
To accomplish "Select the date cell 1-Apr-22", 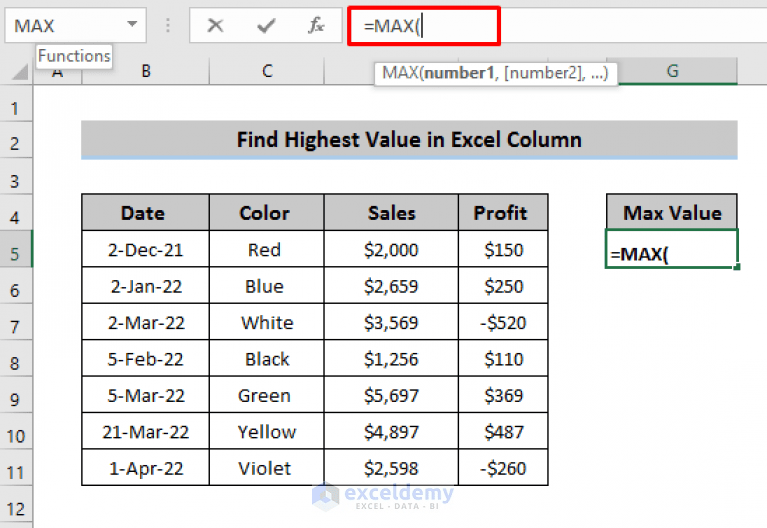I will coord(145,467).
